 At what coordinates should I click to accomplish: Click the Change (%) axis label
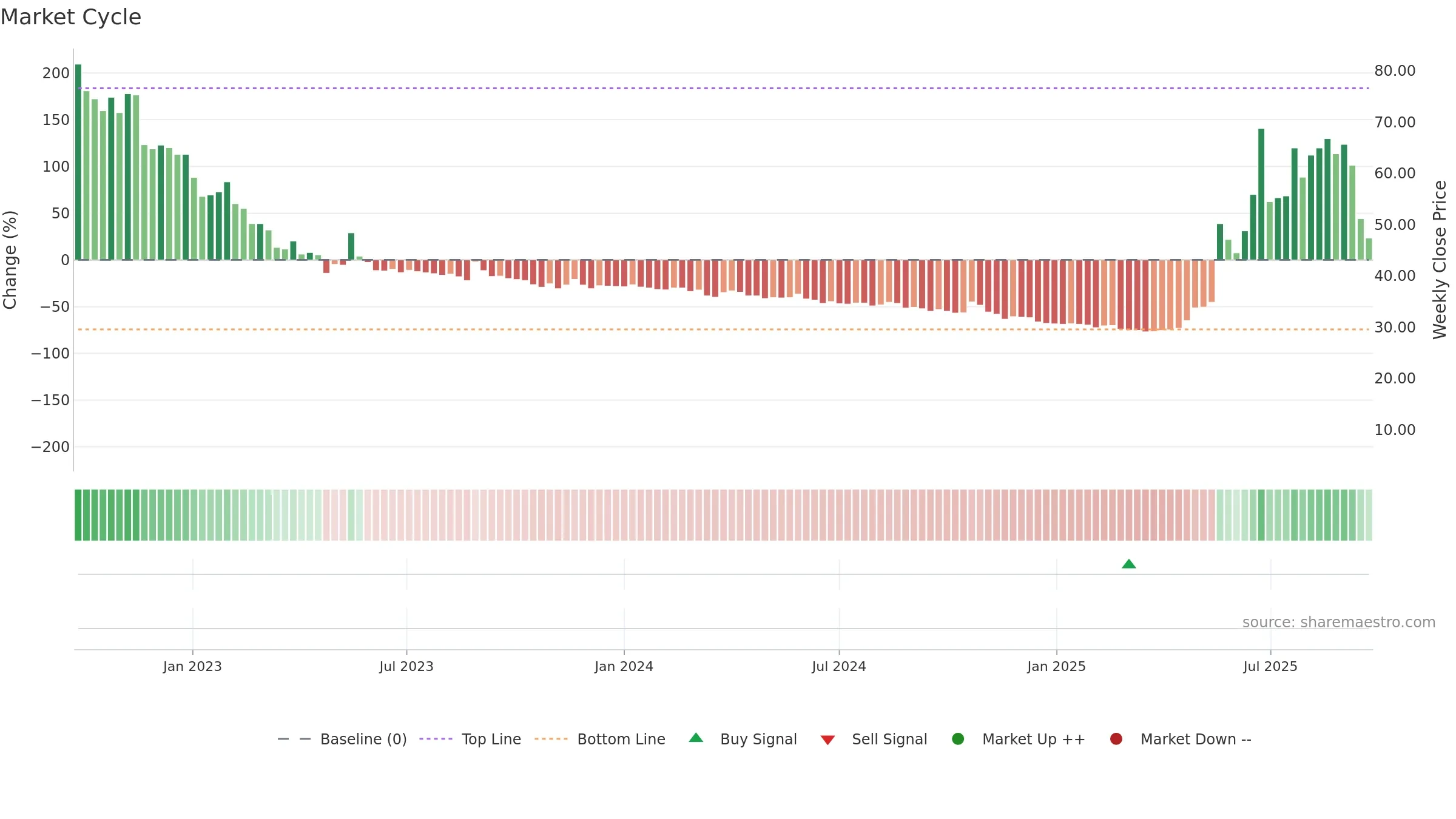tap(10, 260)
